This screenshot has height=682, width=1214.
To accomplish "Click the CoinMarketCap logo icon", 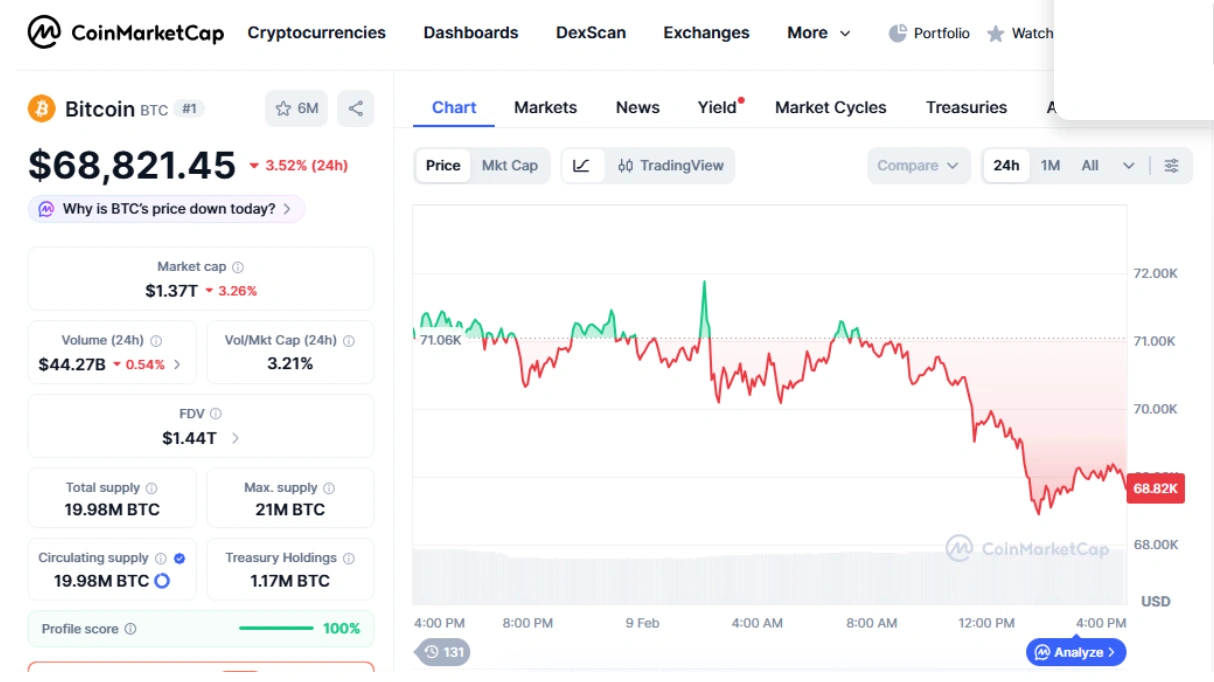I will click(x=44, y=33).
